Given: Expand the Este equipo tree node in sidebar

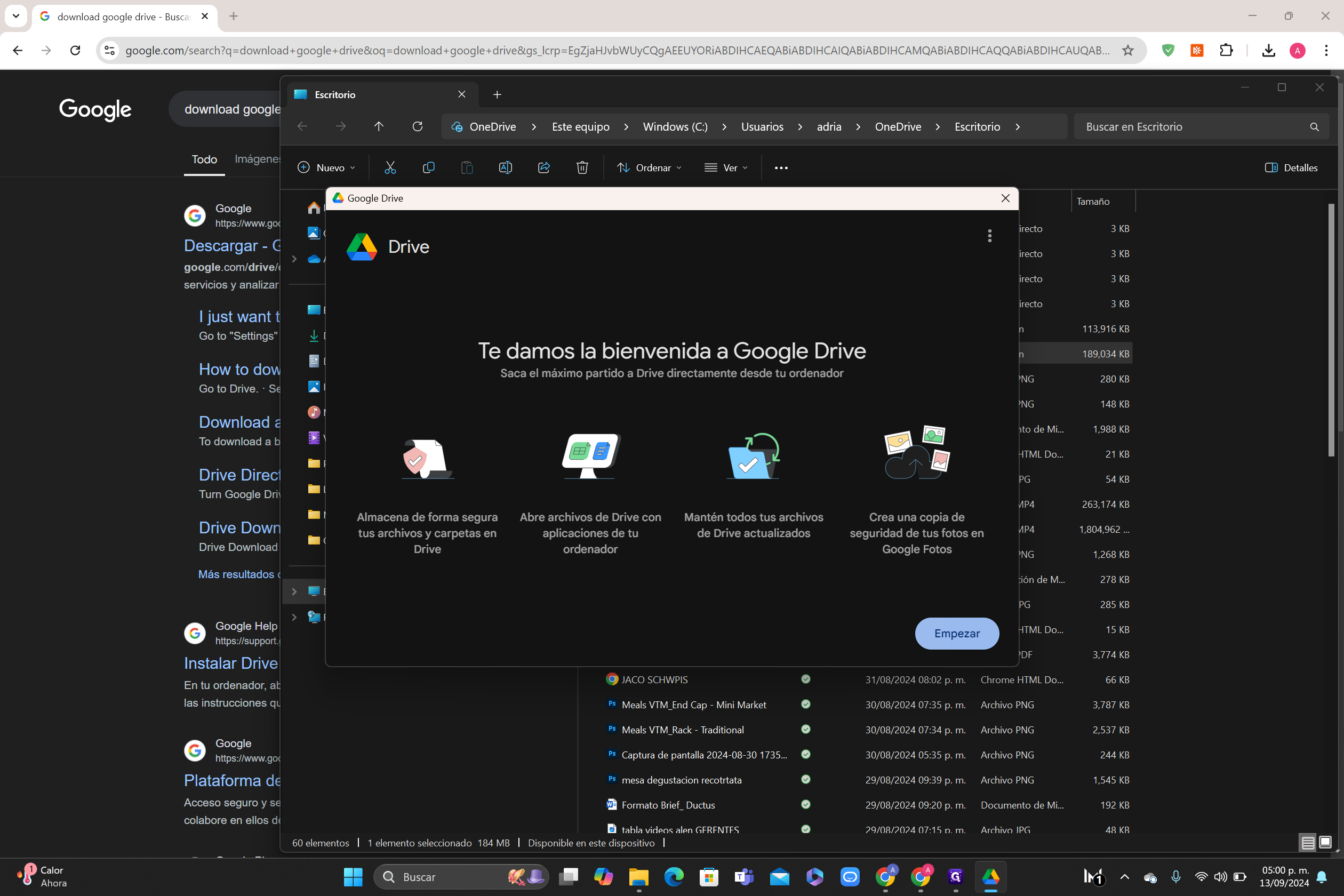Looking at the screenshot, I should pos(294,591).
